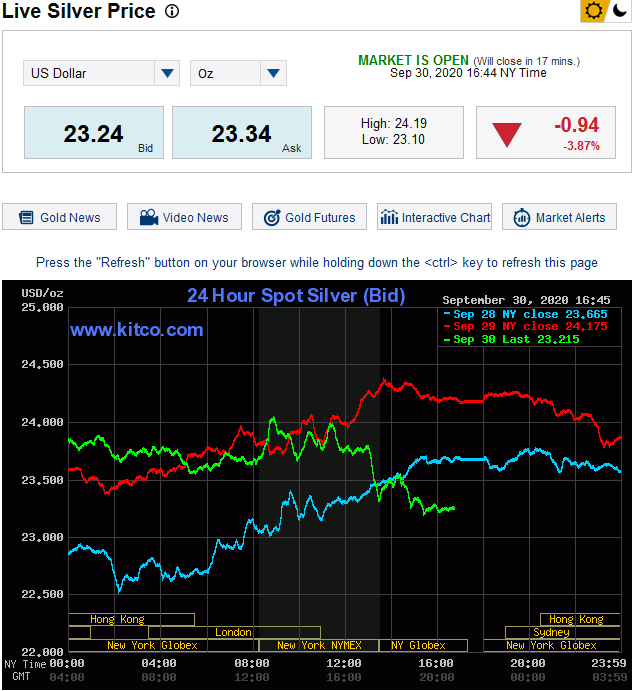Open the Market Alerts button

[560, 217]
